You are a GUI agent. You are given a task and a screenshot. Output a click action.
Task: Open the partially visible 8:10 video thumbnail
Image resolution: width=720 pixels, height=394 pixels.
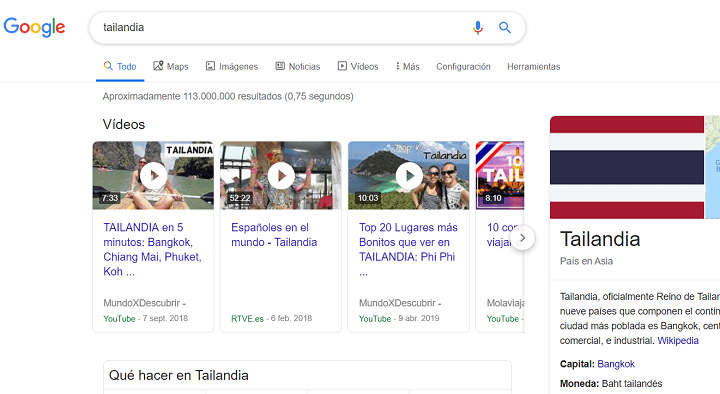point(500,175)
